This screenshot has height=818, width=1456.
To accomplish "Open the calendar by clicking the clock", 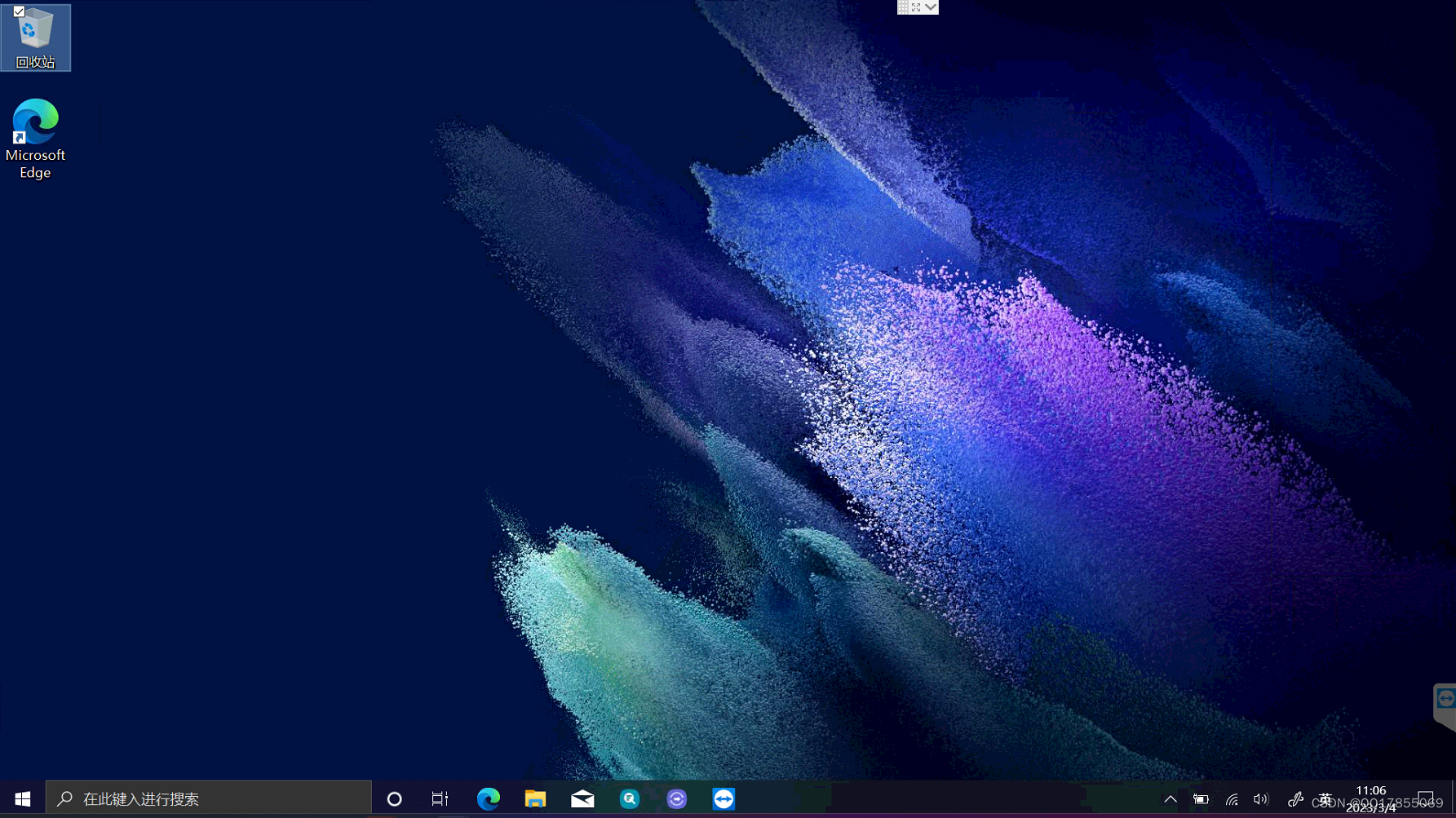I will [x=1370, y=797].
